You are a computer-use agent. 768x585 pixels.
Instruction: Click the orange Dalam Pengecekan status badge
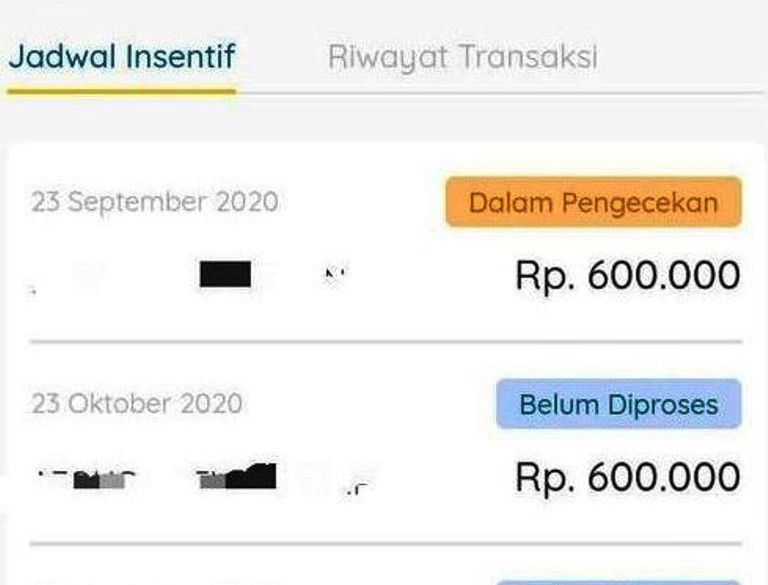coord(593,202)
